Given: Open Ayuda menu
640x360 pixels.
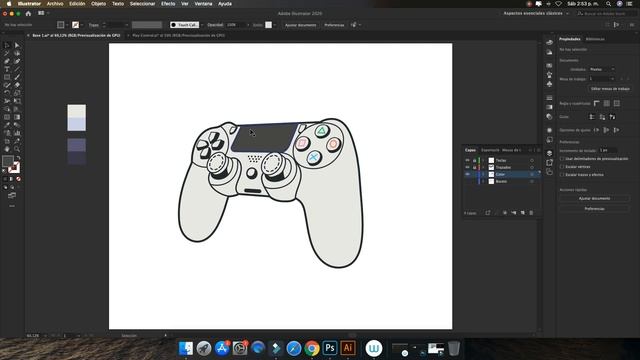Looking at the screenshot, I should (225, 4).
